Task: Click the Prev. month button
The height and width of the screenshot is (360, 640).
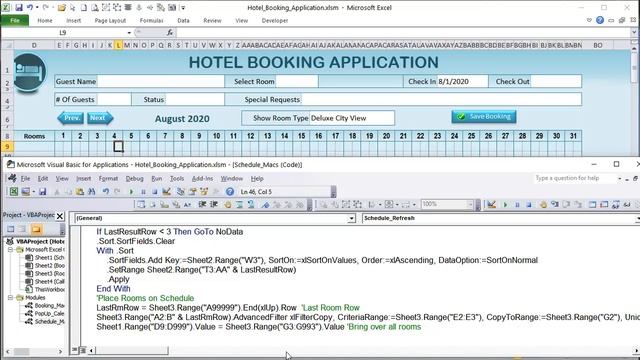Action: pos(71,118)
